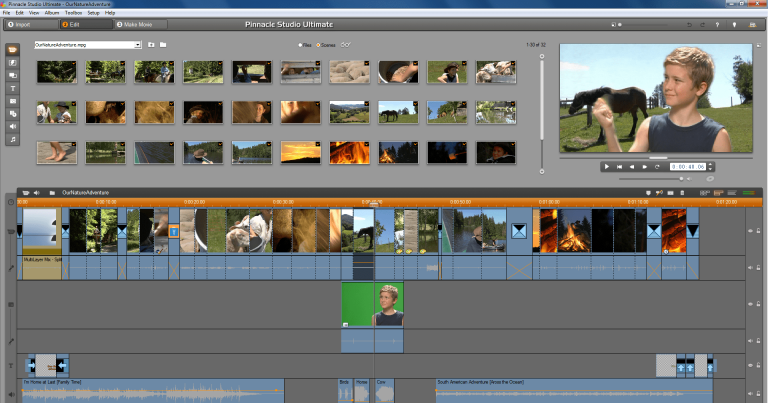Switch to the Make Movie step tab

(141, 24)
